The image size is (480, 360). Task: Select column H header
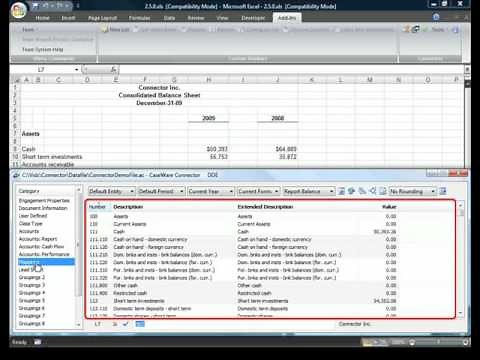coord(208,80)
